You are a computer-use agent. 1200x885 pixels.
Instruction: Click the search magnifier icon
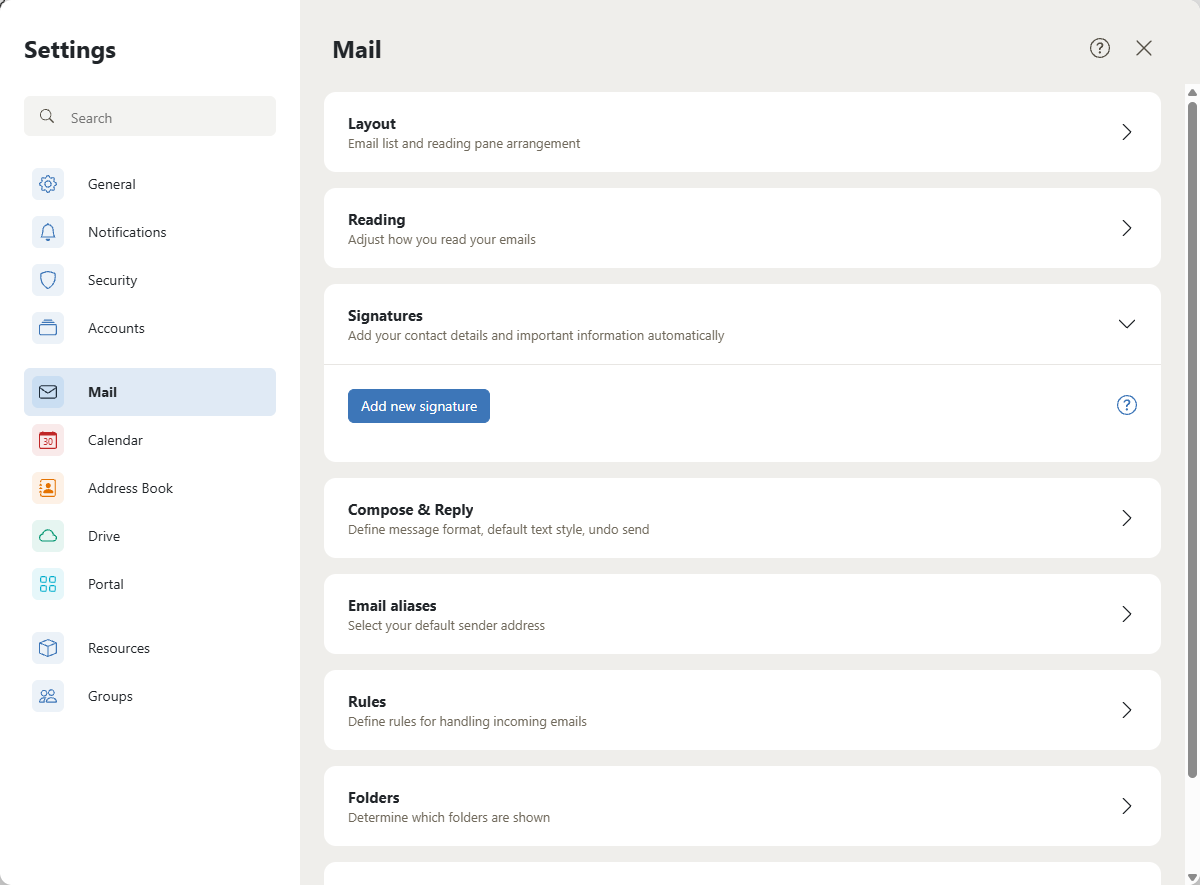coord(47,117)
